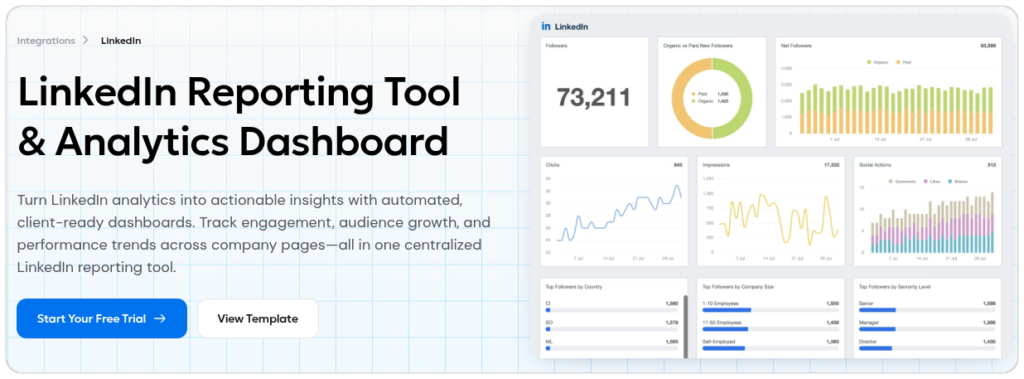Click the Social Actions stacked bar chart area
Screen dimensions: 1024x379
pyautogui.click(x=932, y=223)
